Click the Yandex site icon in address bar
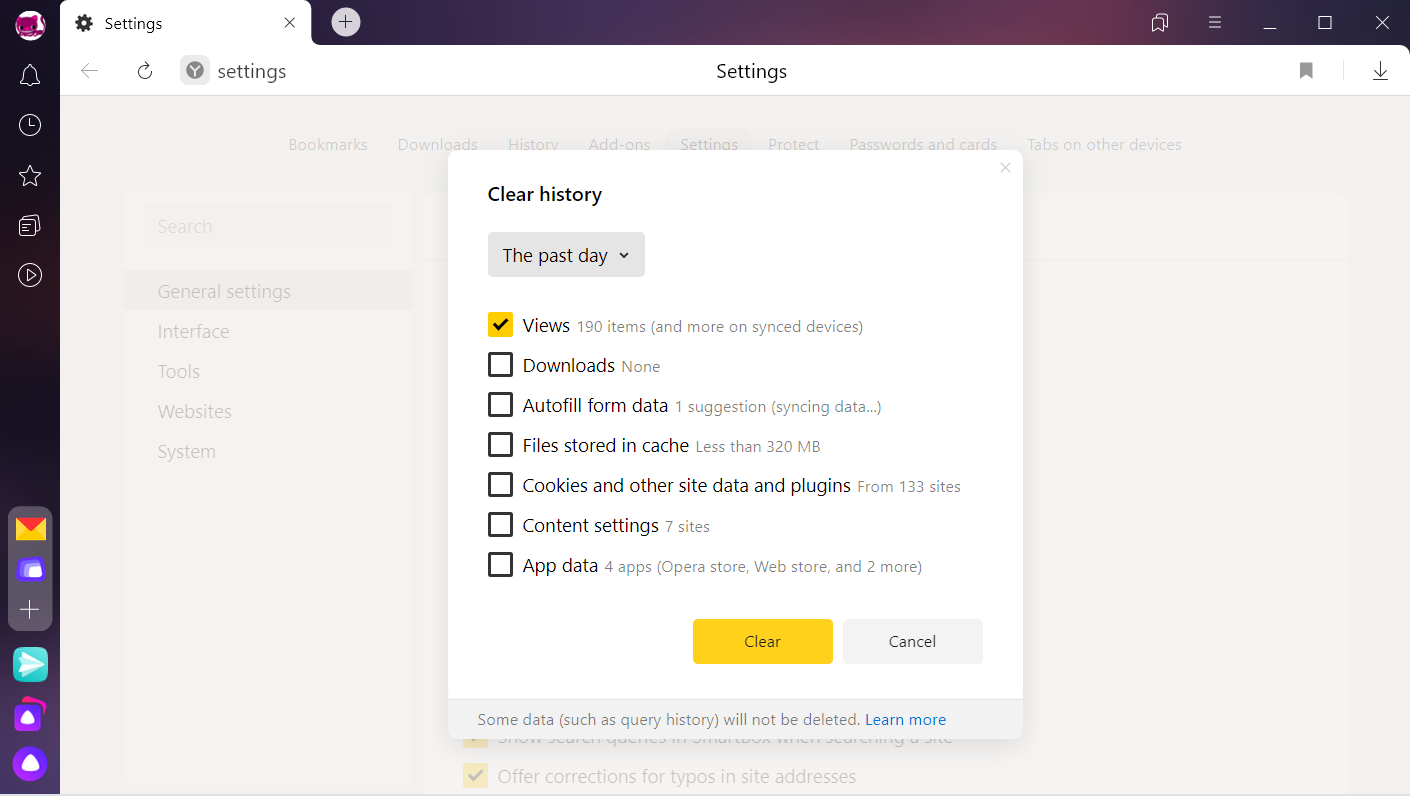The height and width of the screenshot is (796, 1410). click(x=195, y=70)
